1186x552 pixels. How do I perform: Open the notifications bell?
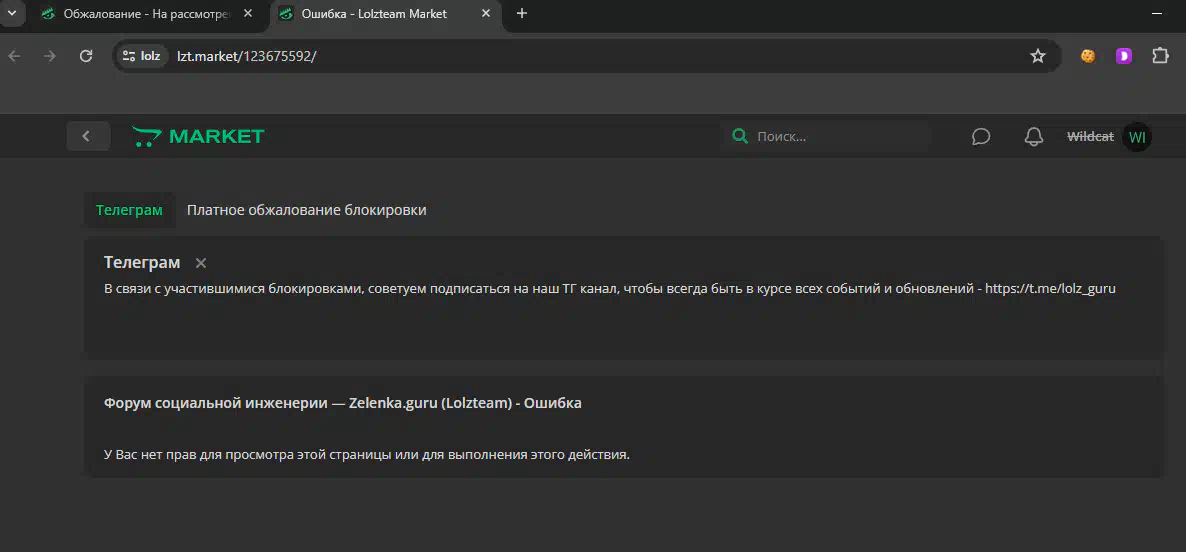click(x=1034, y=136)
